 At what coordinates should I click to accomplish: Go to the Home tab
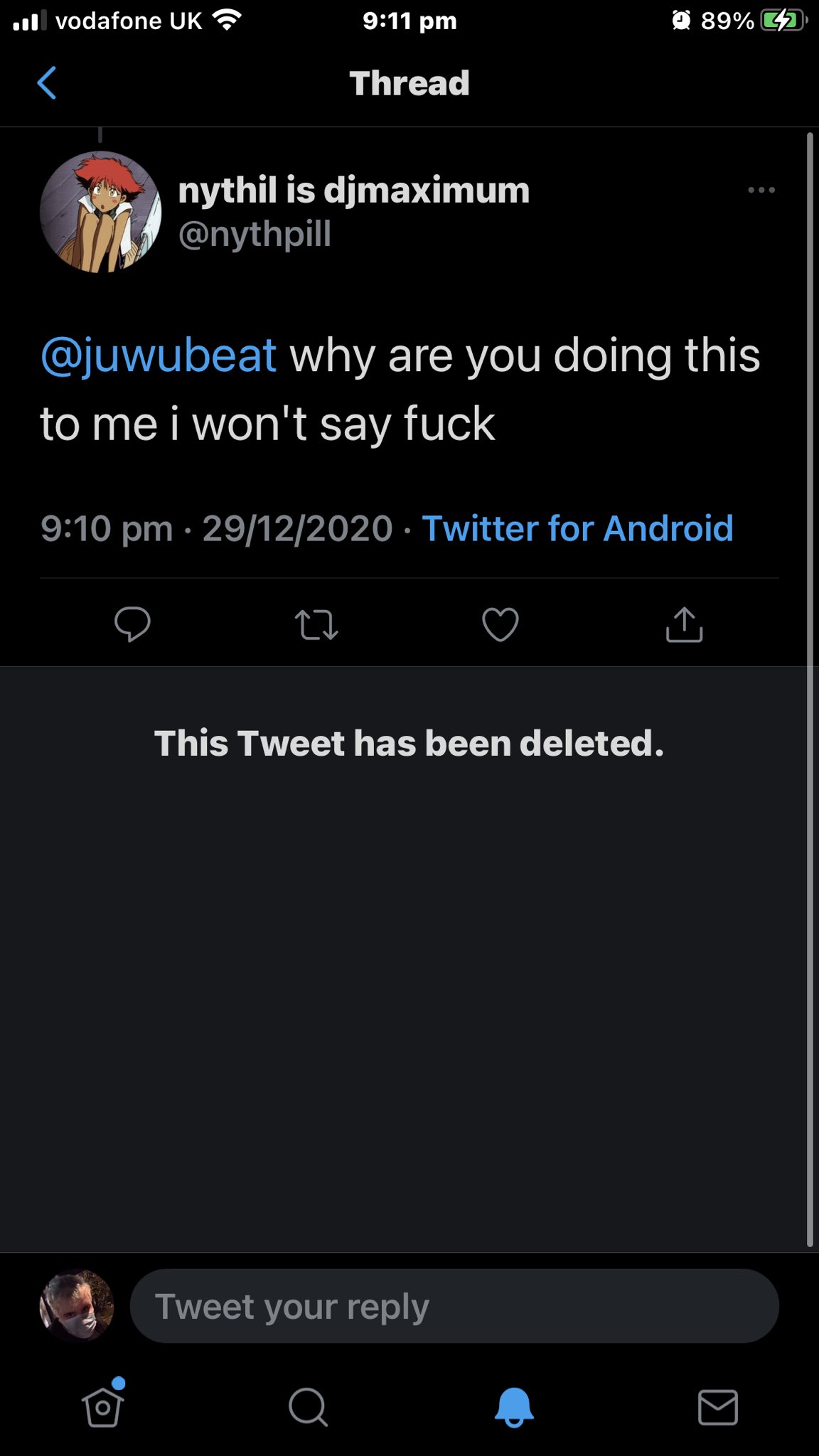click(103, 1406)
